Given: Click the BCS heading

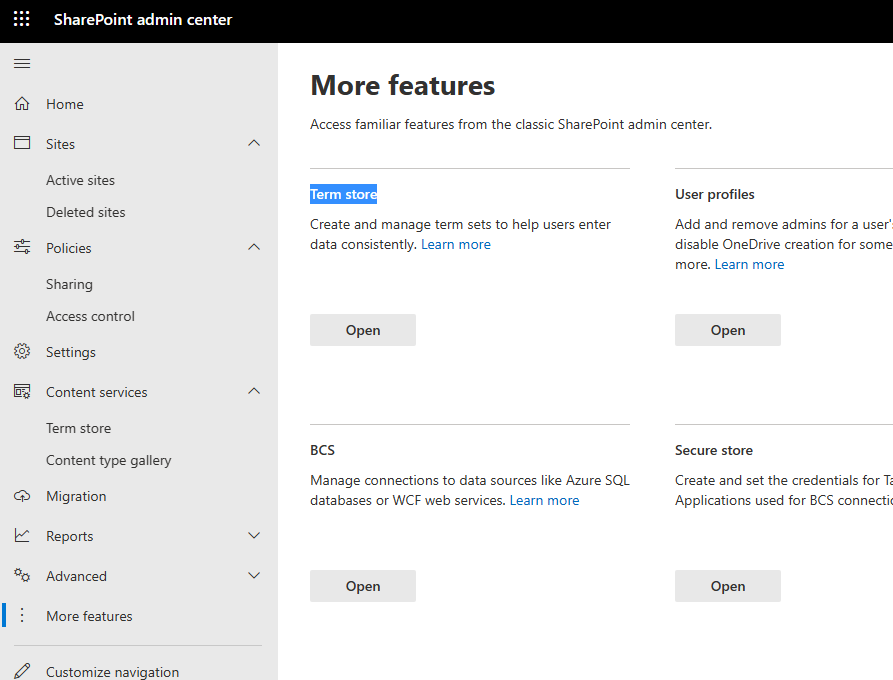Looking at the screenshot, I should point(322,450).
